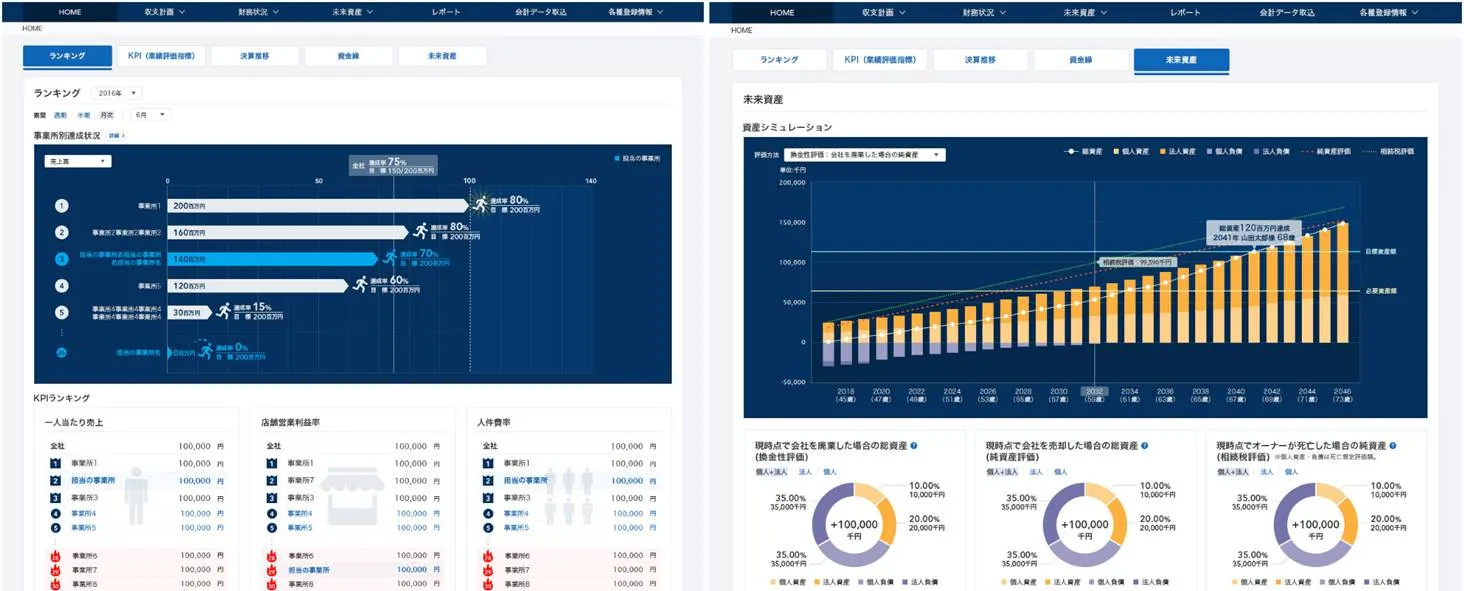Screen dimensions: 1464x591
Task: Open the 6月 month dropdown
Action: point(151,115)
